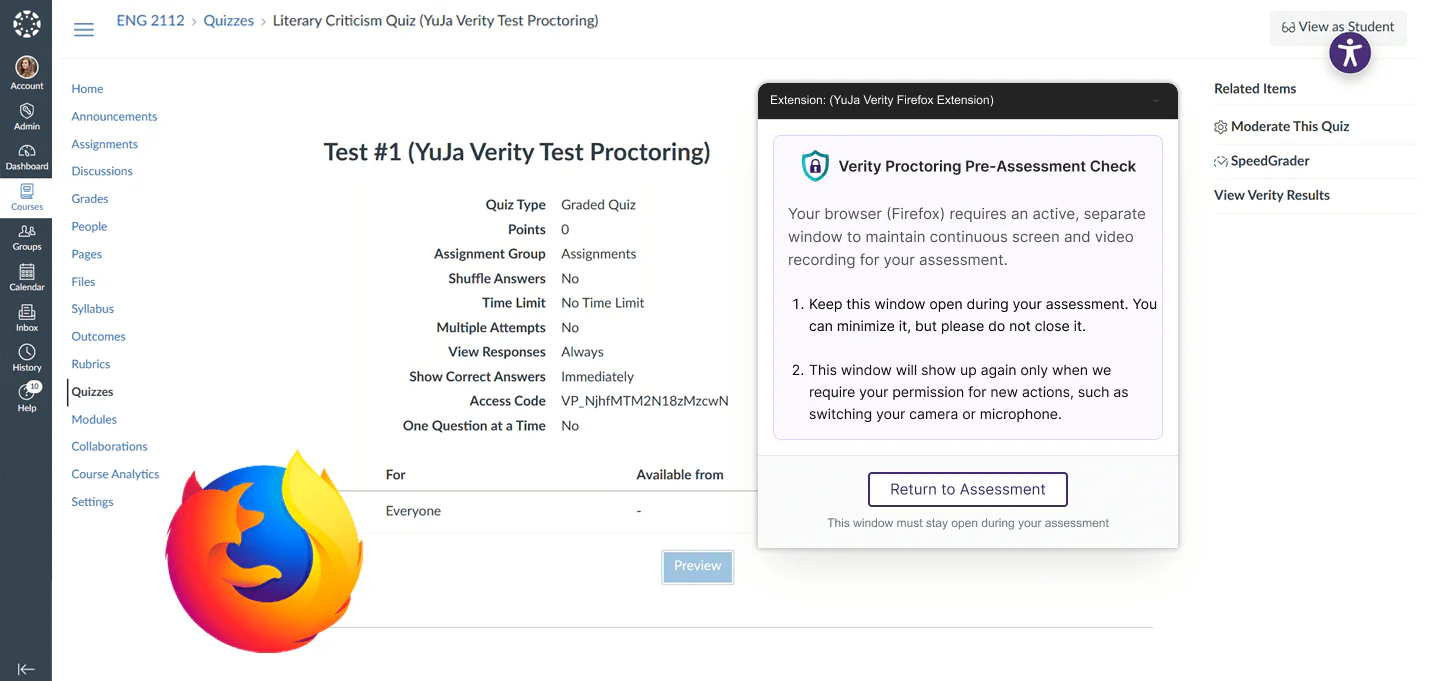Image resolution: width=1433 pixels, height=681 pixels.
Task: Open the Moderate This Quiz link
Action: [1289, 126]
